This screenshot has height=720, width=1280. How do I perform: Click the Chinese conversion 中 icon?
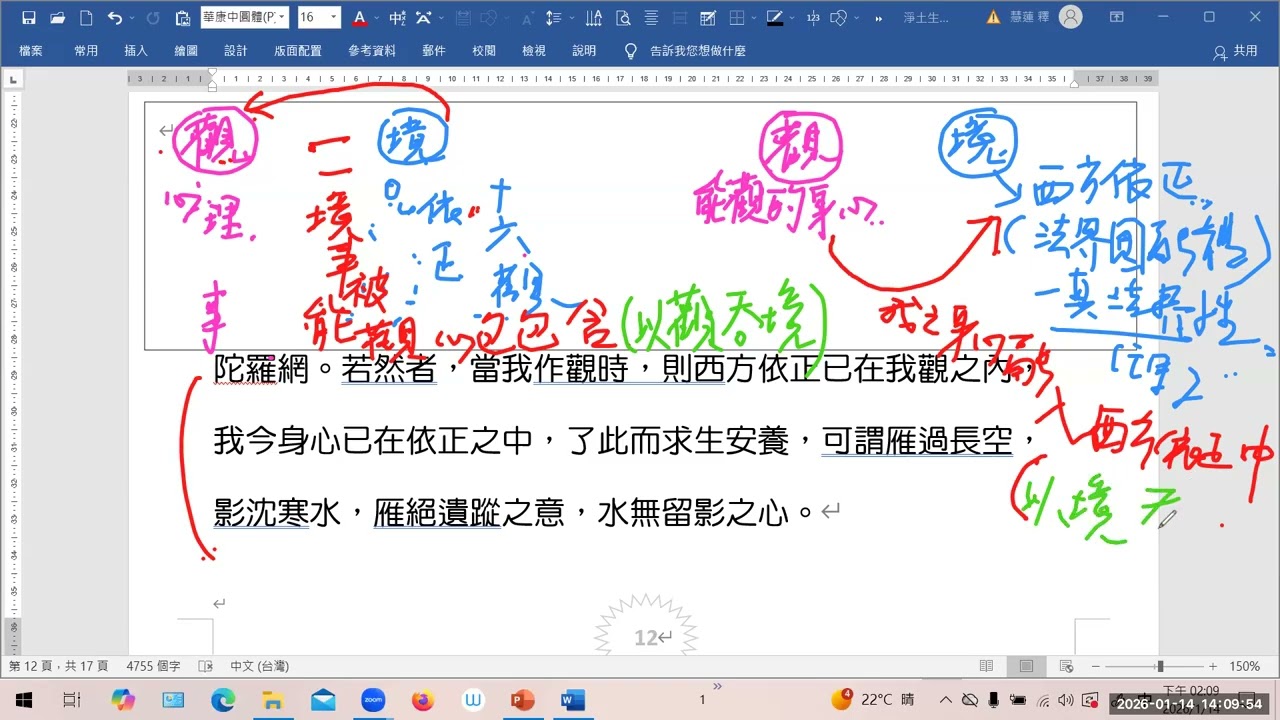398,17
